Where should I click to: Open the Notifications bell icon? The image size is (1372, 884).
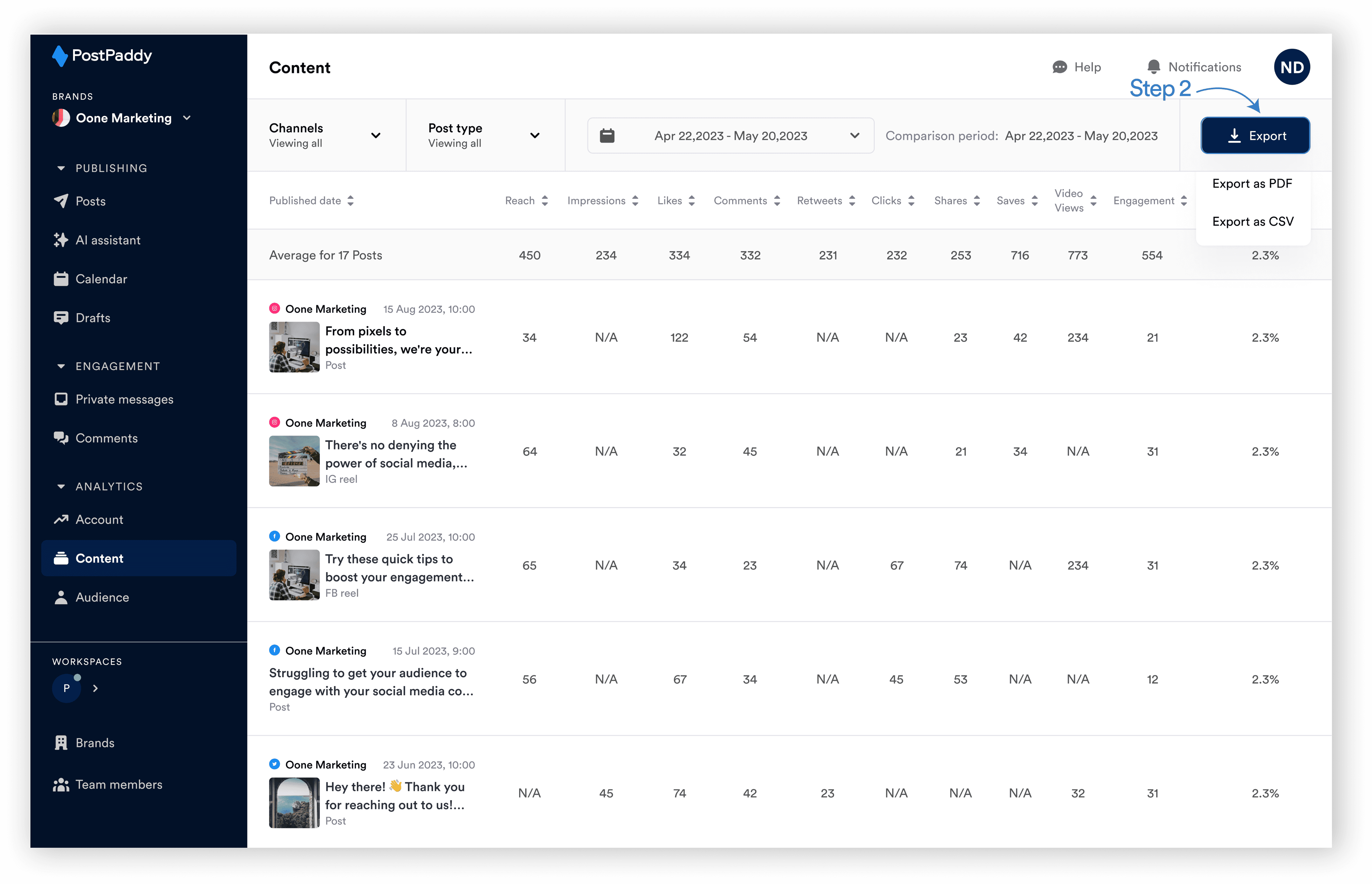pos(1153,67)
